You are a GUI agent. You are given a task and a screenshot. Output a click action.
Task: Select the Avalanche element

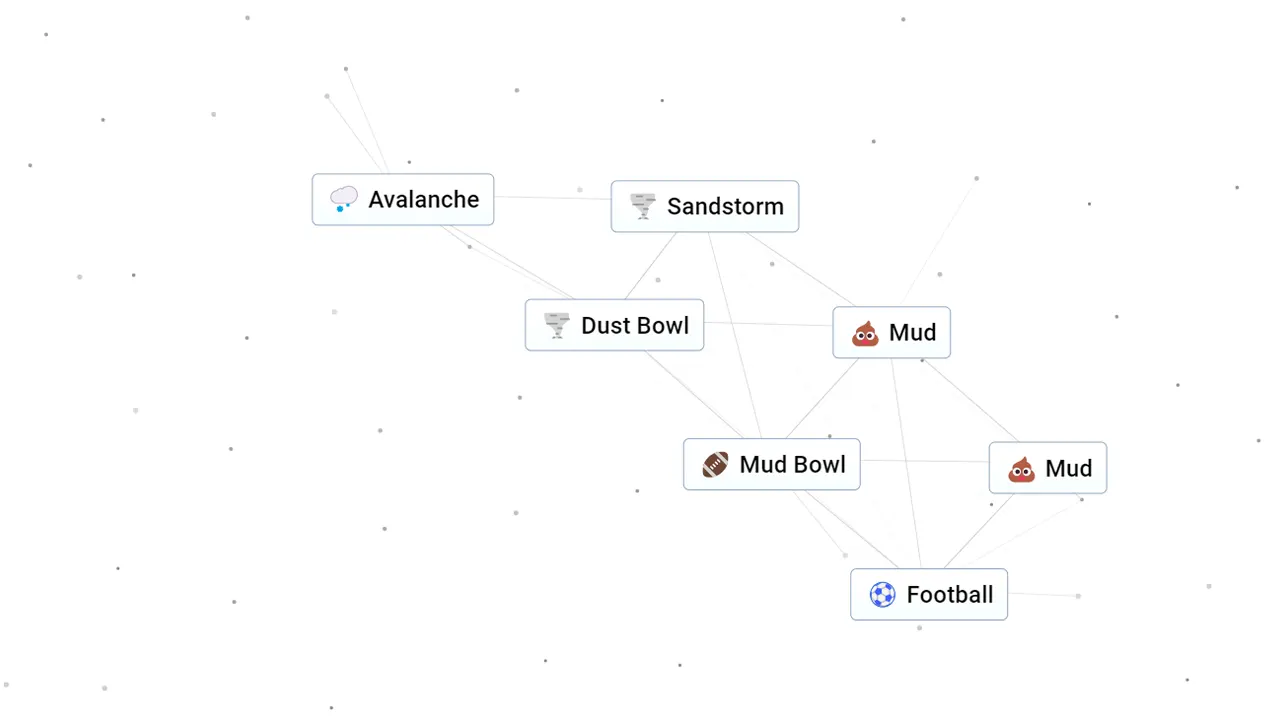tap(423, 199)
